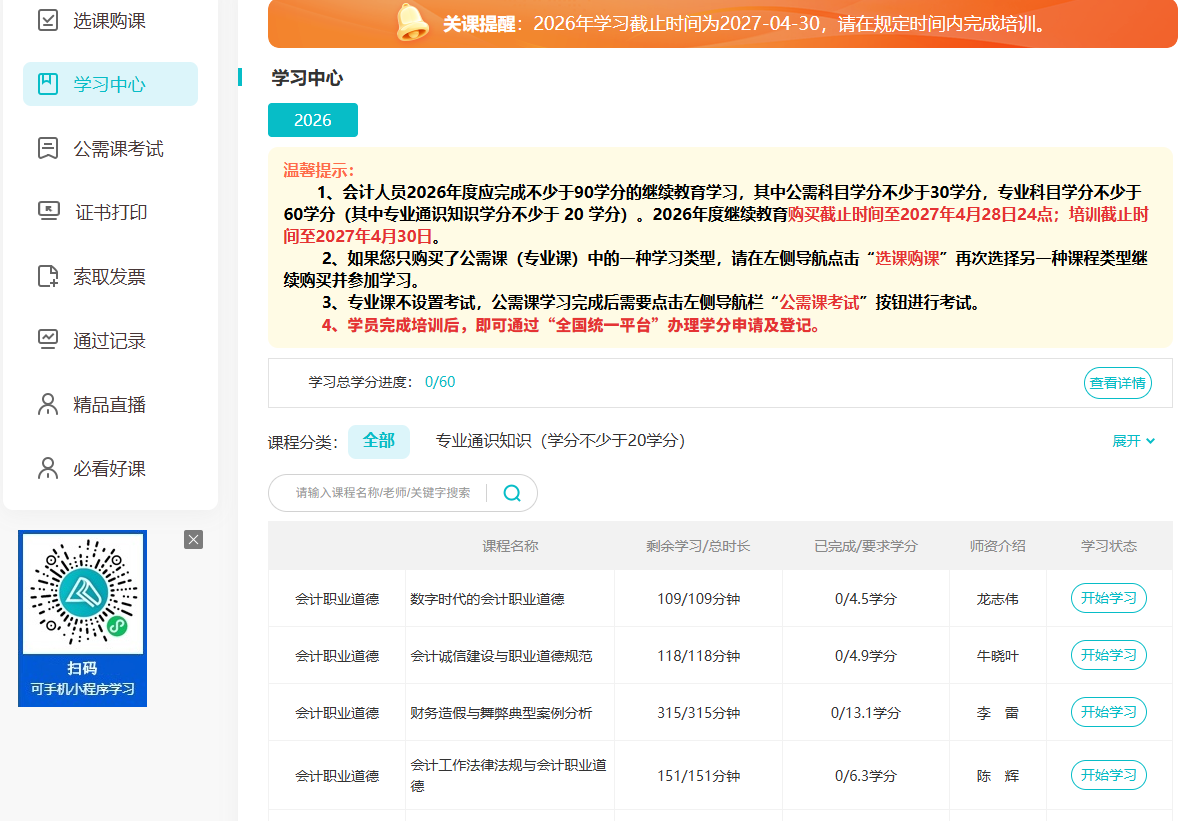Open 证书打印 menu item
The image size is (1203, 821).
pos(110,212)
